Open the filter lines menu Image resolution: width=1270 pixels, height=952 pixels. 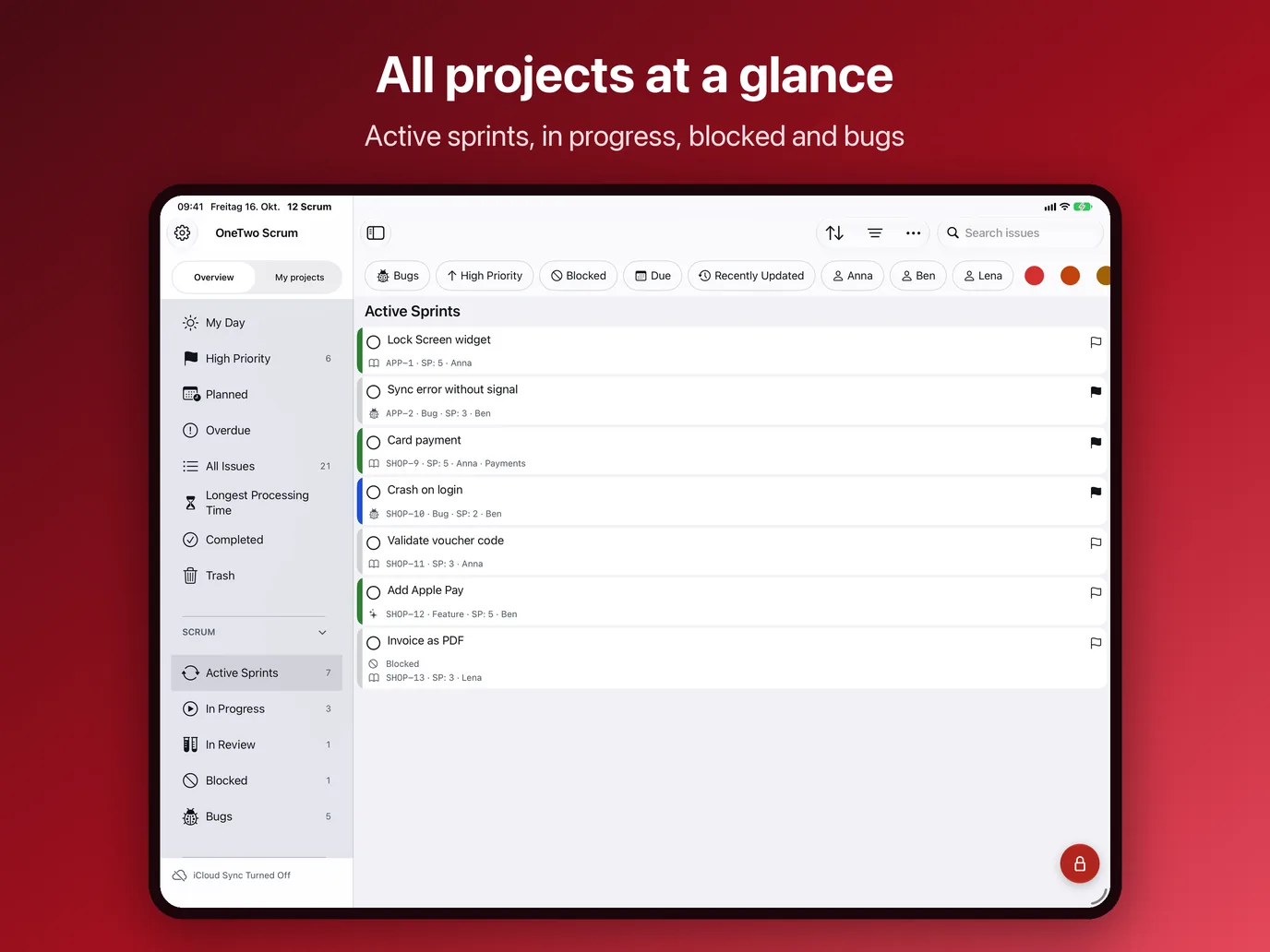875,233
